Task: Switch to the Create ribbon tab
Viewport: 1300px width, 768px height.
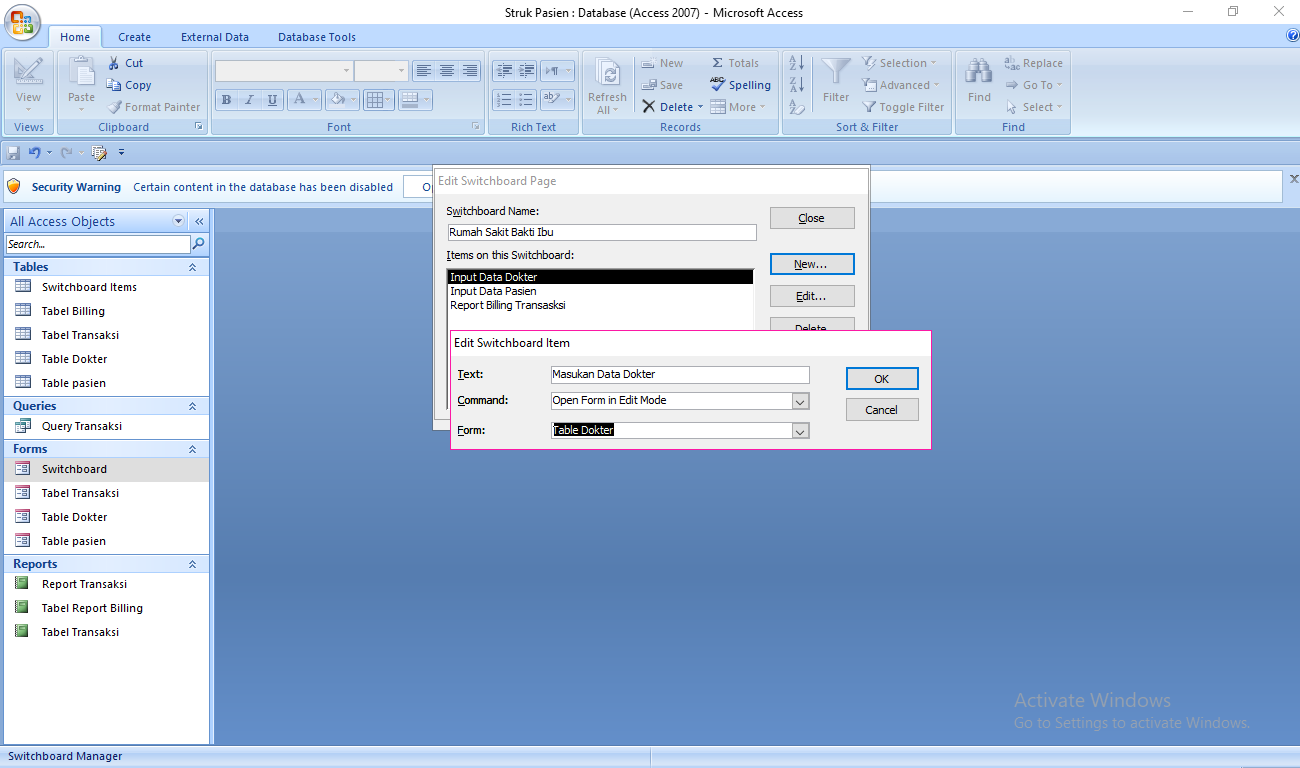Action: 134,37
